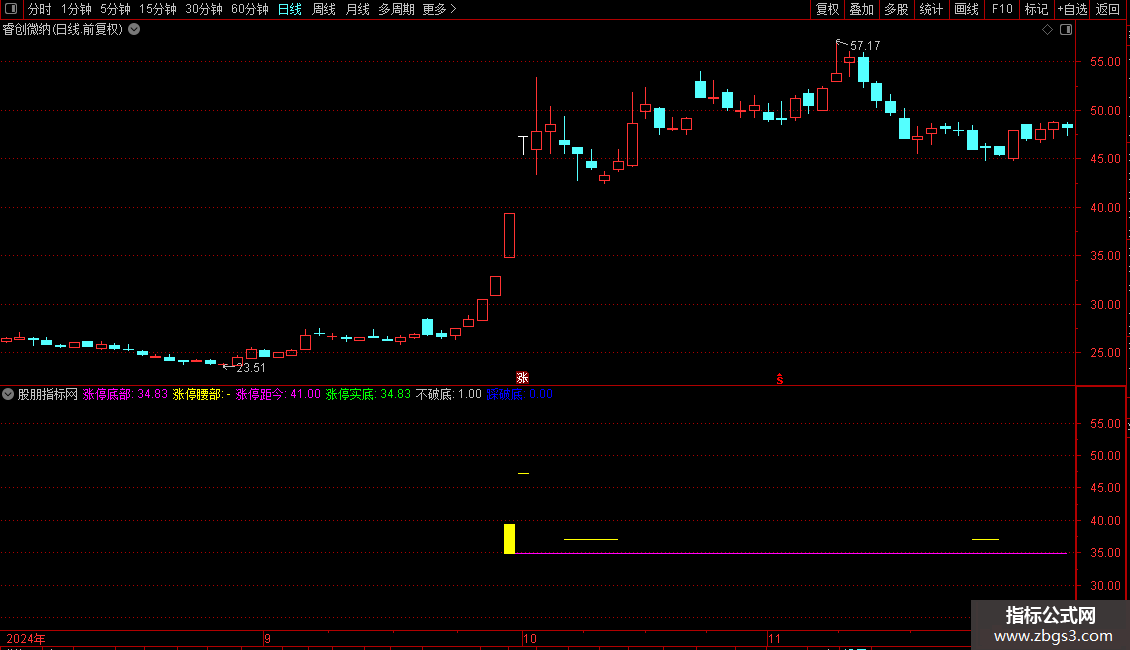Screen dimensions: 1130x650
Task: Open the 复权 adjustment options
Action: 827,9
